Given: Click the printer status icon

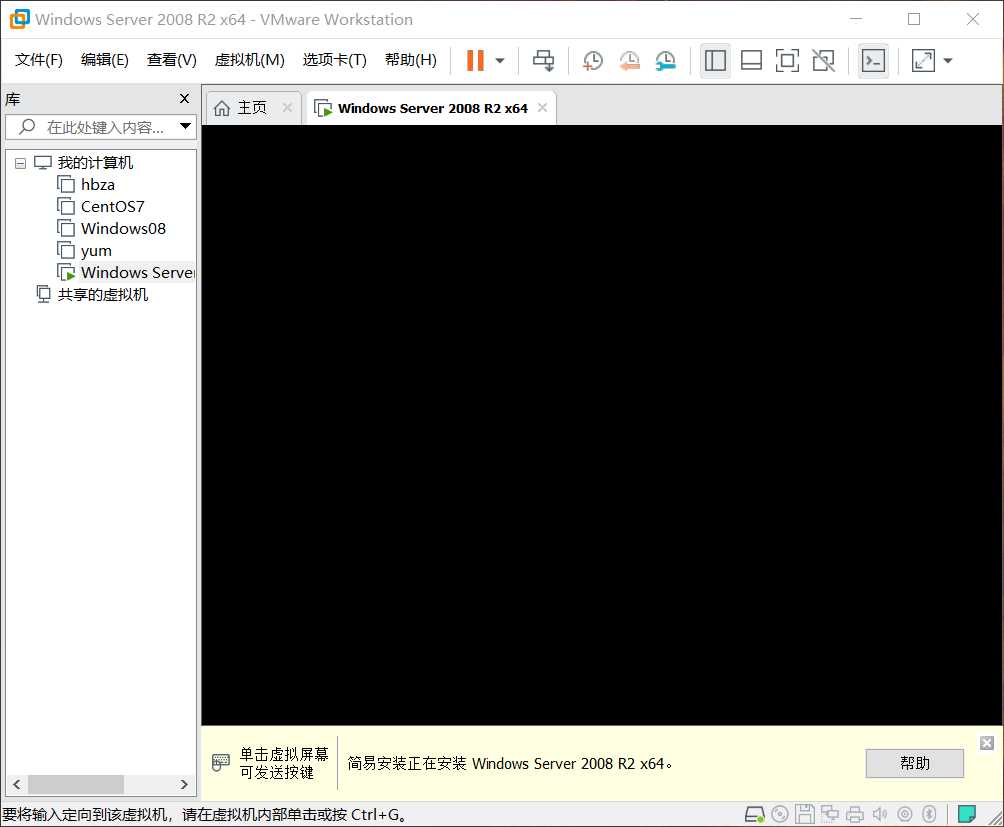Looking at the screenshot, I should tap(855, 814).
